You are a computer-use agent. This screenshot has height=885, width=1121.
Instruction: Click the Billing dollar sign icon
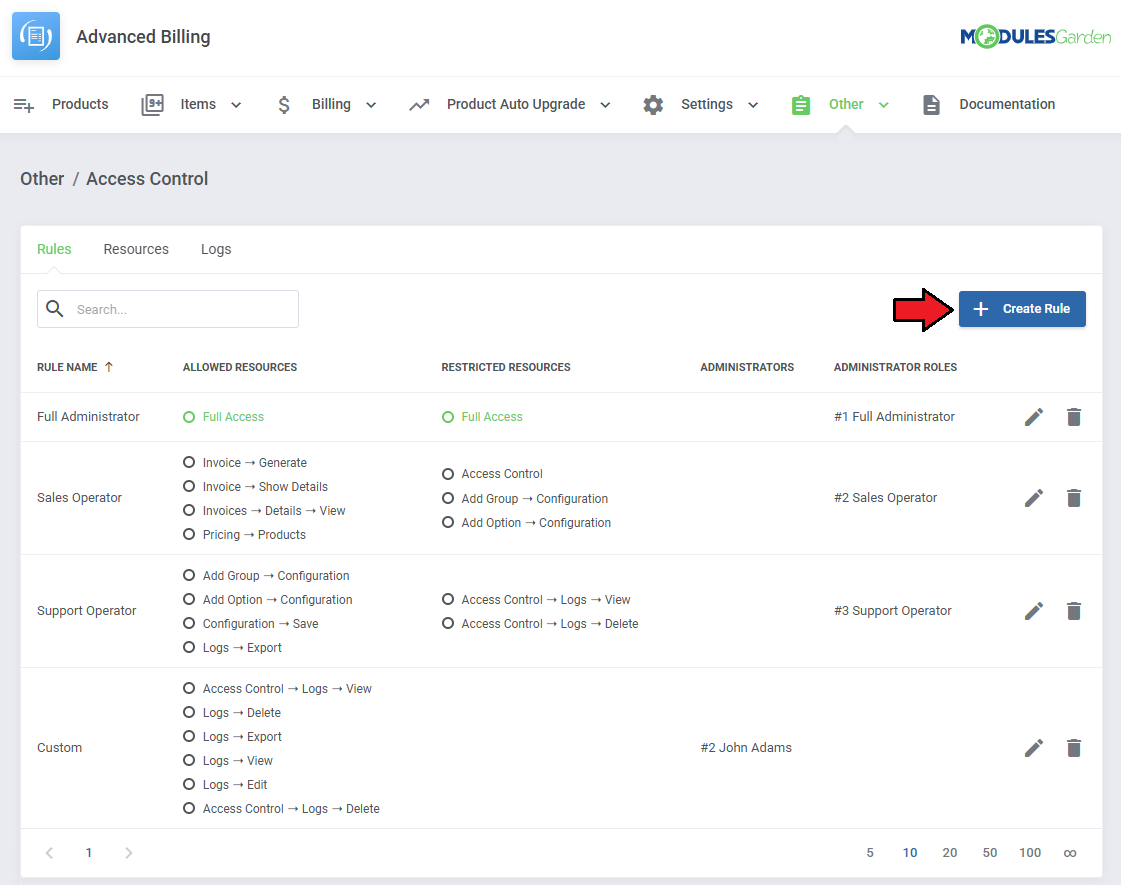pyautogui.click(x=284, y=105)
